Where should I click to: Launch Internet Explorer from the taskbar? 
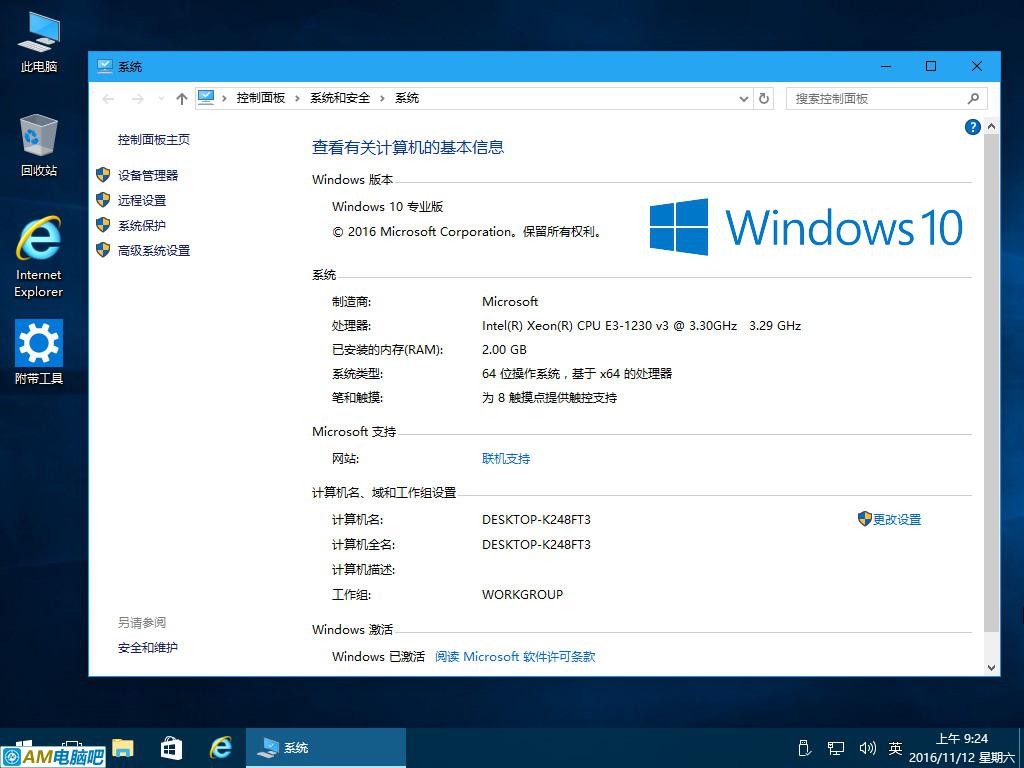[221, 748]
